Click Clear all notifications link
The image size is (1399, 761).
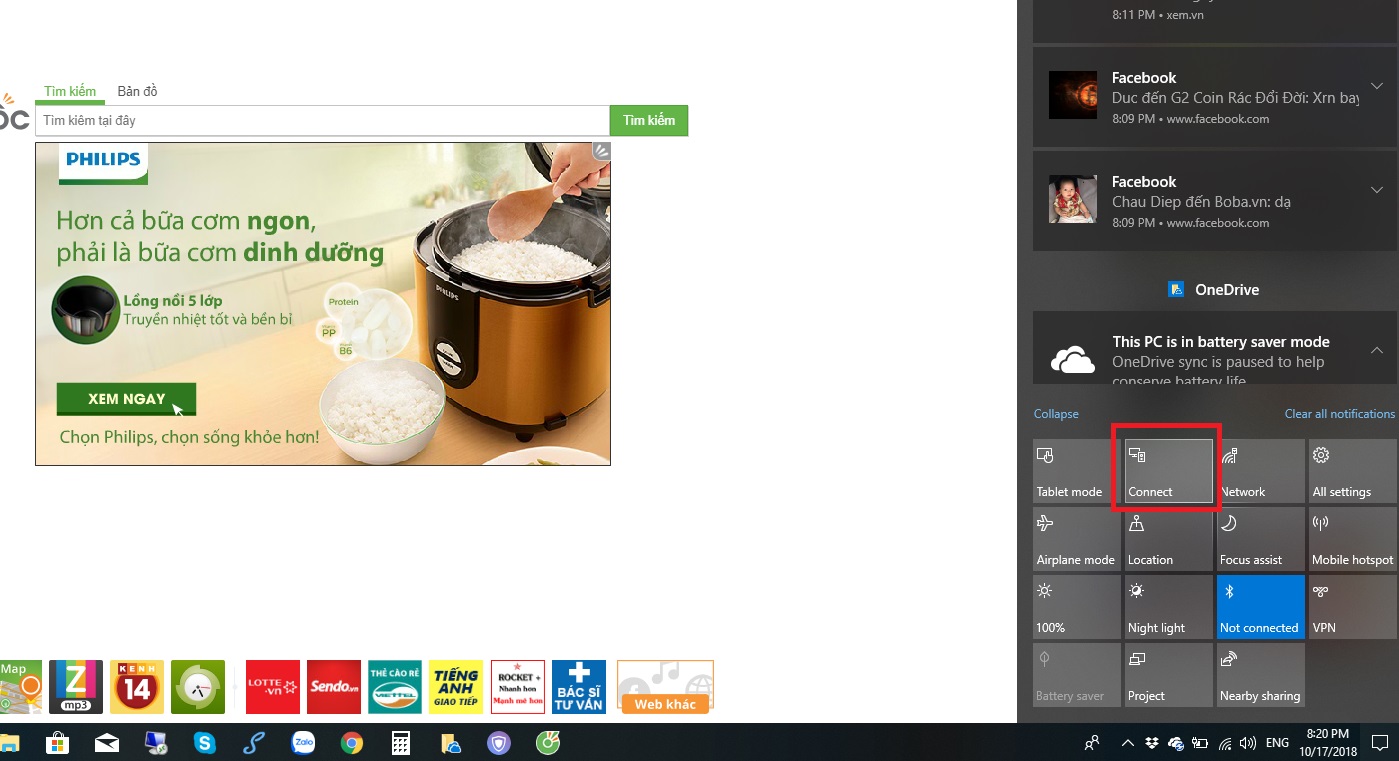pyautogui.click(x=1339, y=414)
